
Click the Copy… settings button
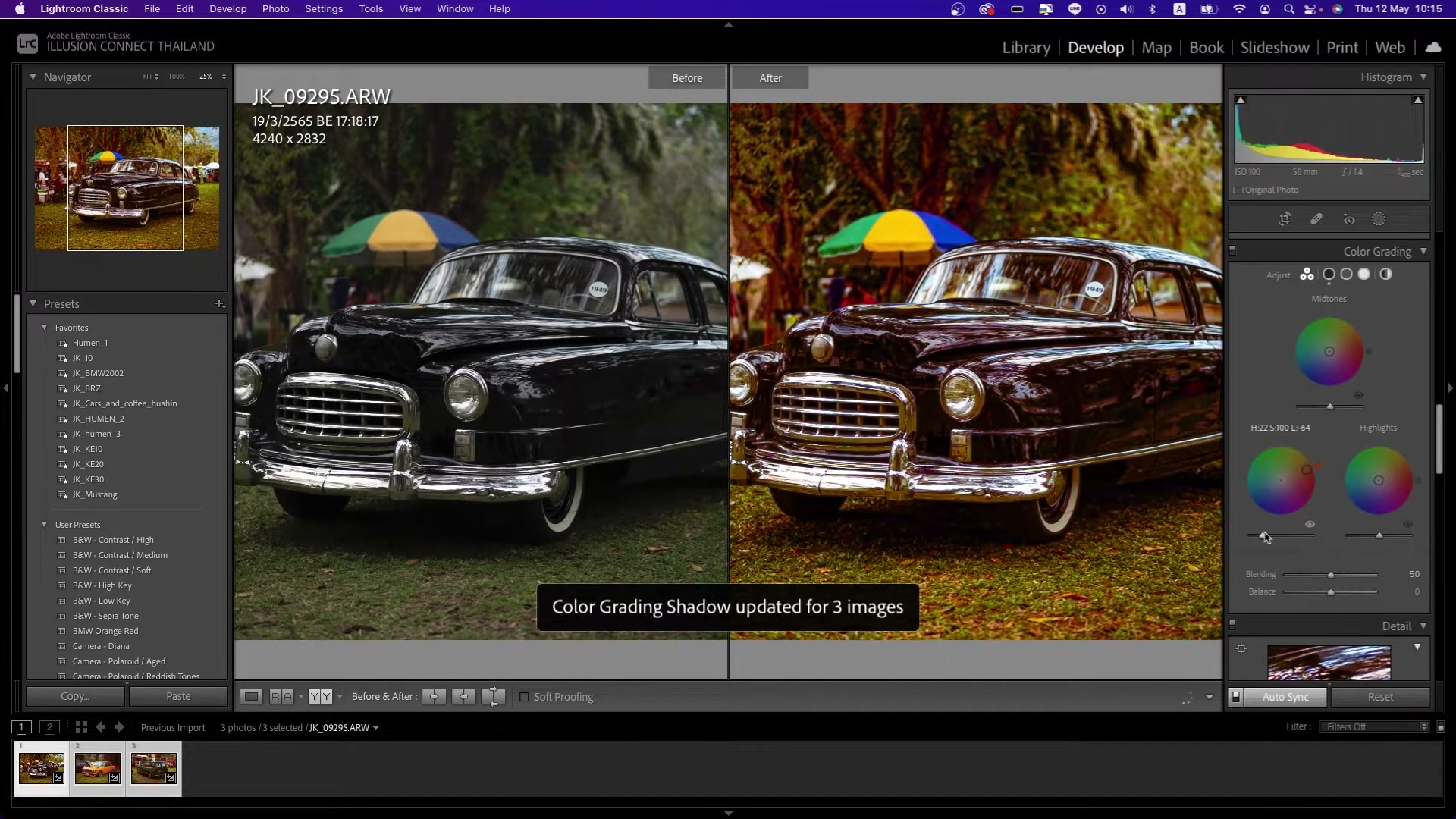(x=75, y=696)
